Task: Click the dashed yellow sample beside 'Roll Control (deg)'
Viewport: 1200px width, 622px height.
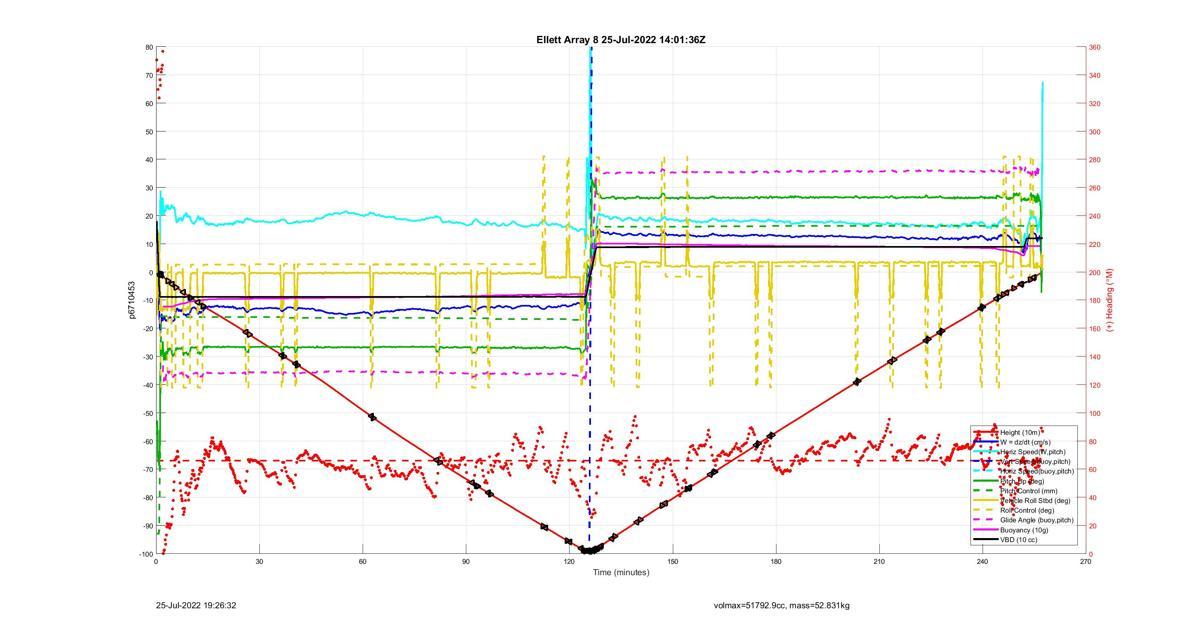Action: pyautogui.click(x=986, y=510)
